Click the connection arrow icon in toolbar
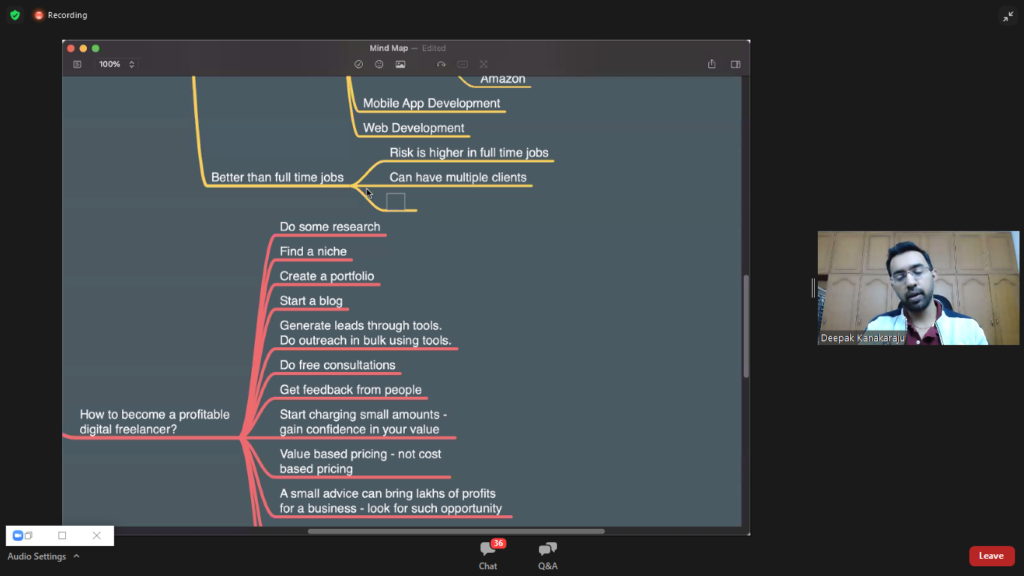This screenshot has height=576, width=1024. point(441,64)
